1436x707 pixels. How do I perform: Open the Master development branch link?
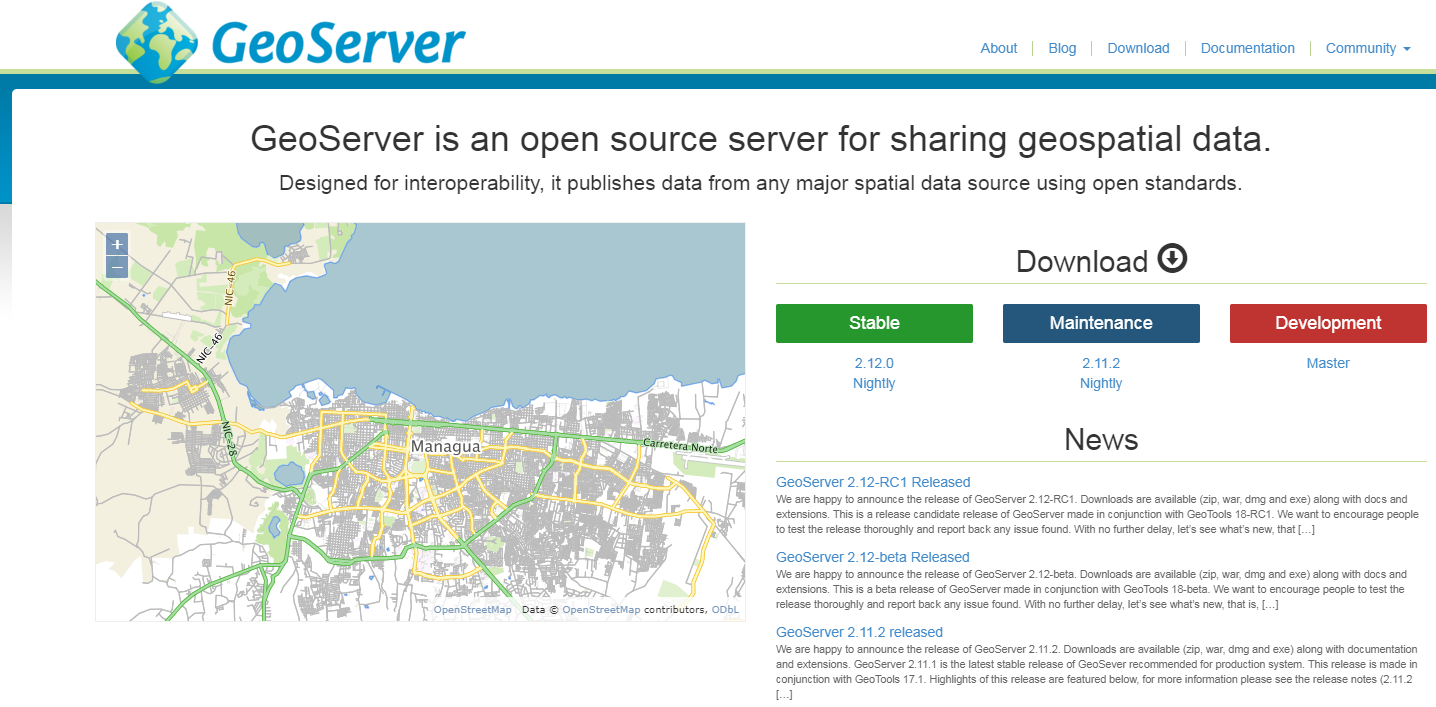pos(1328,363)
